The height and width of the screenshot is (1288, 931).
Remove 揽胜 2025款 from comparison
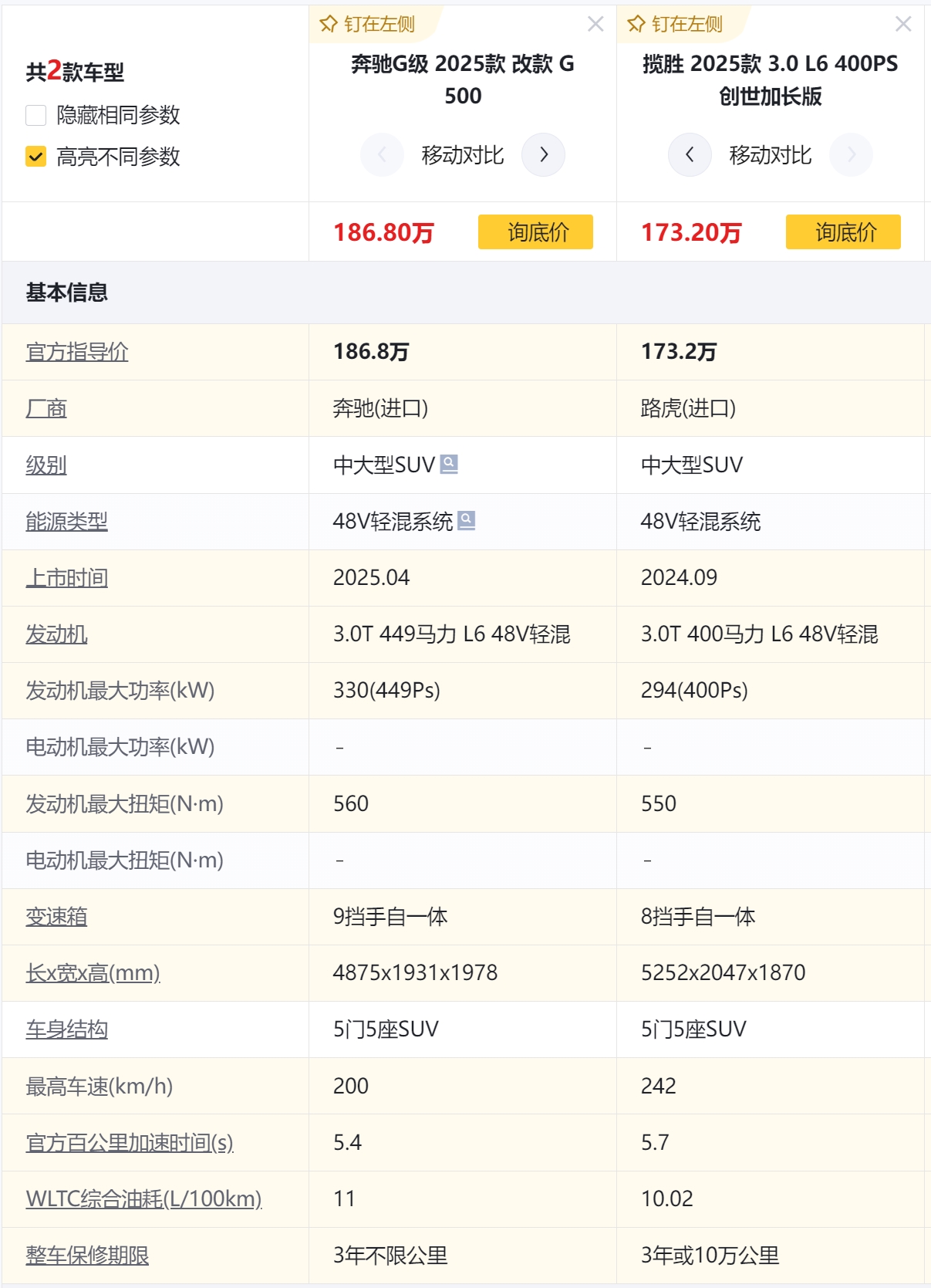[903, 24]
